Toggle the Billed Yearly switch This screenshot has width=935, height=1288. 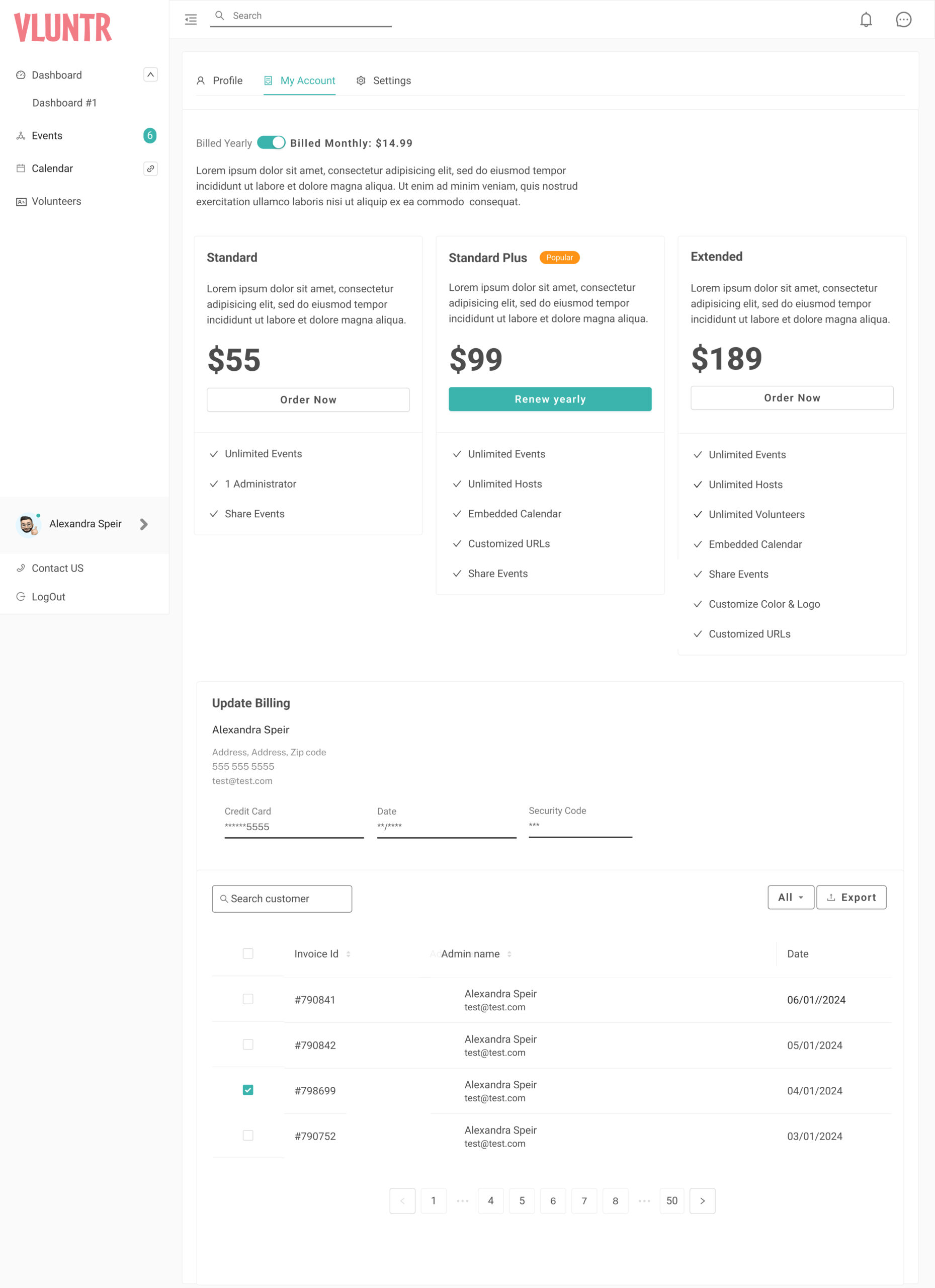coord(272,142)
